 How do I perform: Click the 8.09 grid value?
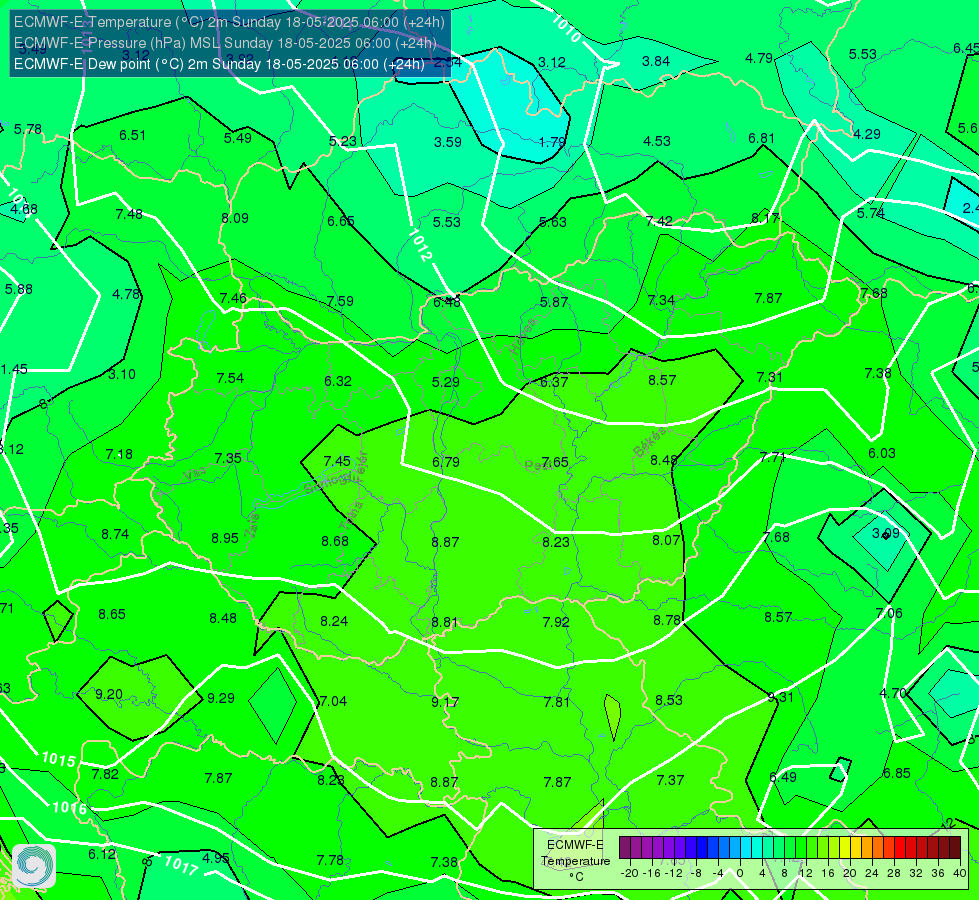[x=235, y=218]
